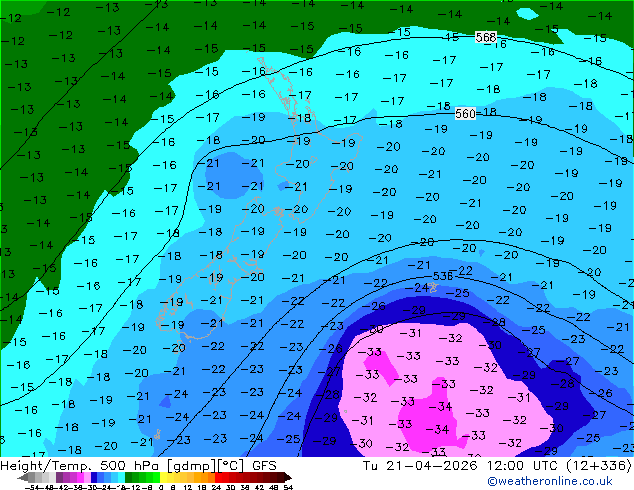Click the 560 height contour label
Image resolution: width=634 pixels, height=490 pixels.
pyautogui.click(x=465, y=114)
